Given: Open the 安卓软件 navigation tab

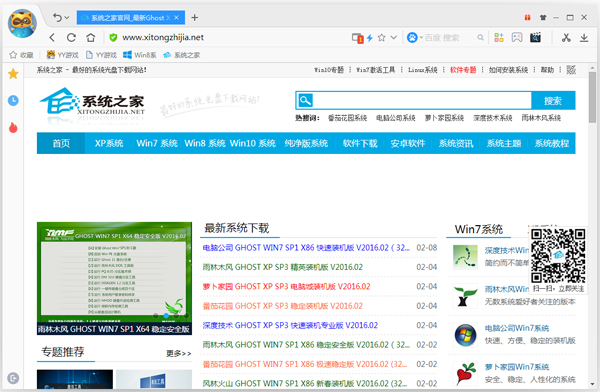Looking at the screenshot, I should (x=408, y=143).
